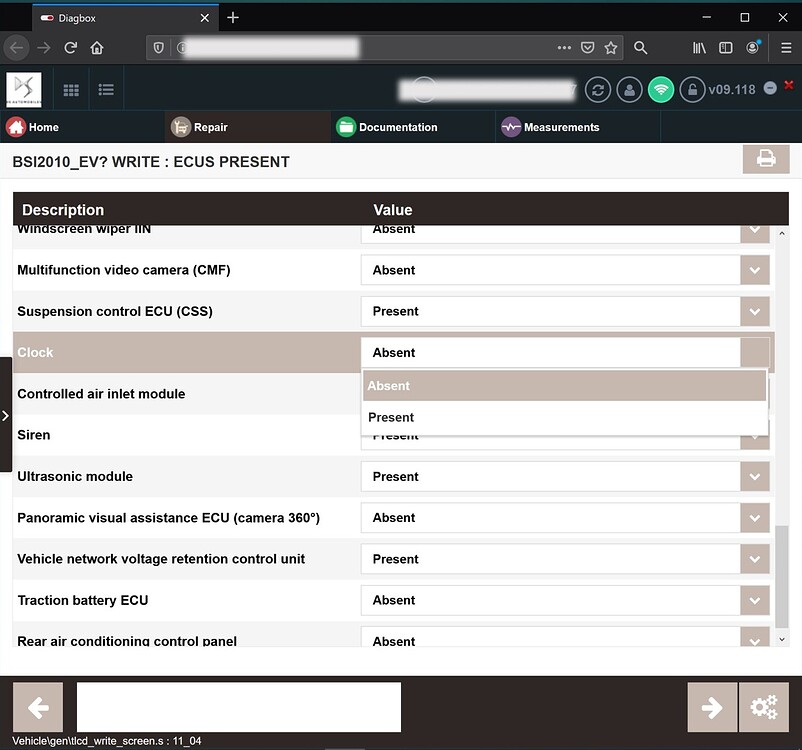
Task: Click the refresh sync icon in header
Action: [x=597, y=89]
